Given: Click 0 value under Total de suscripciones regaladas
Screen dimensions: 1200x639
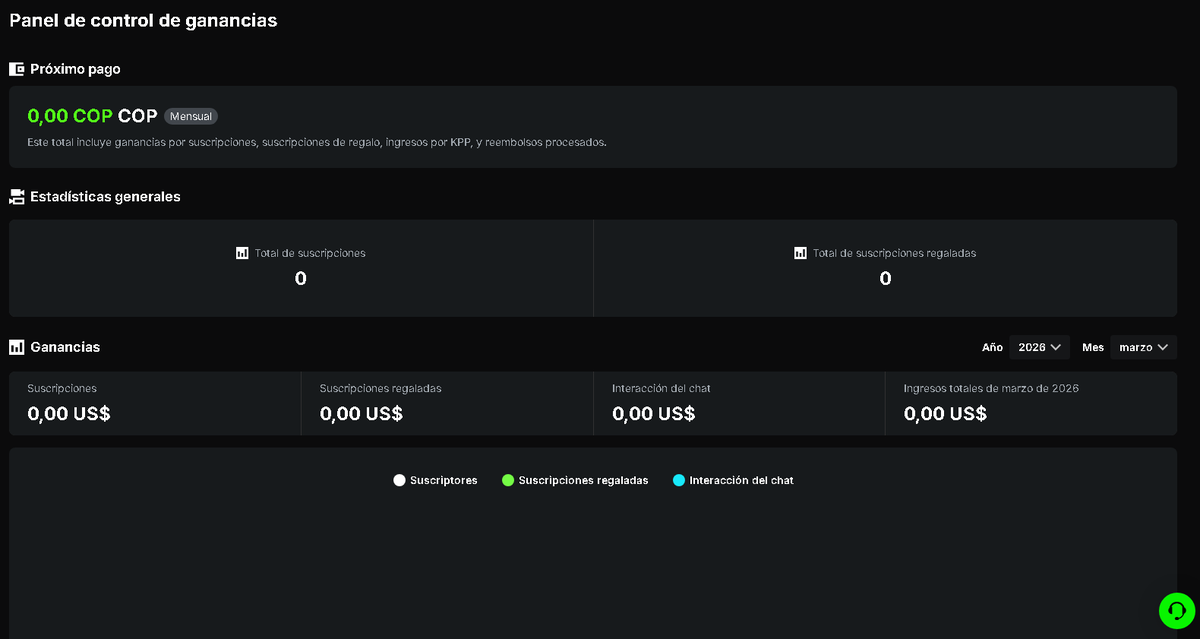Looking at the screenshot, I should pos(885,278).
